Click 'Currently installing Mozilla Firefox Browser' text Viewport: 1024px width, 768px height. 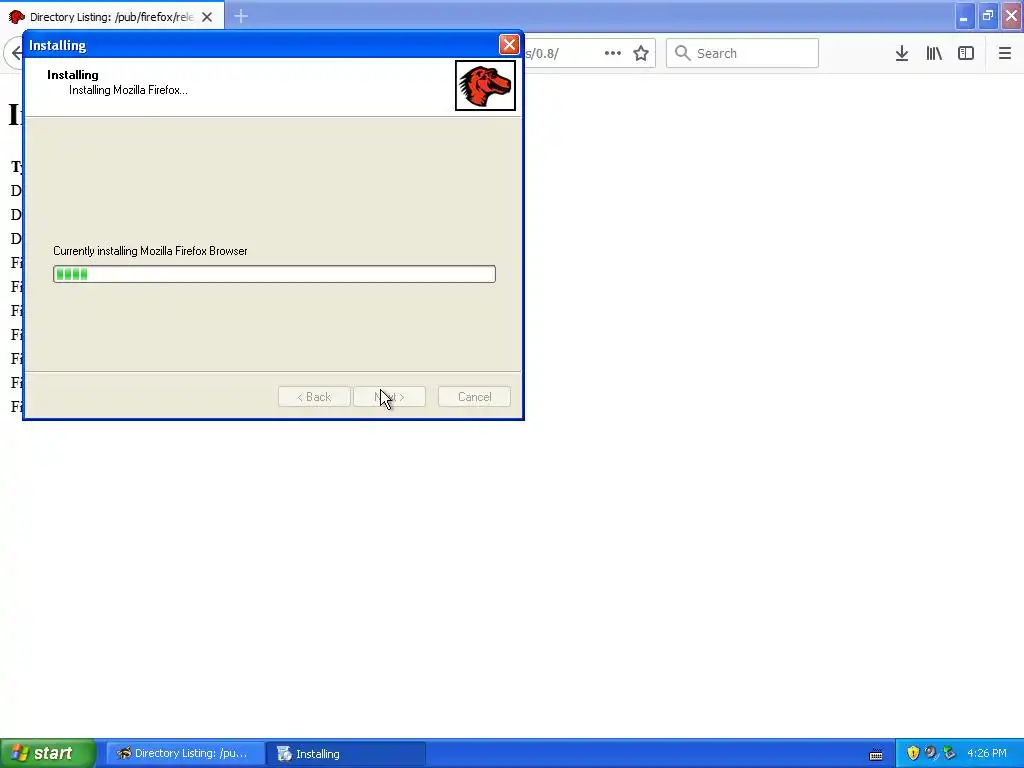click(150, 251)
